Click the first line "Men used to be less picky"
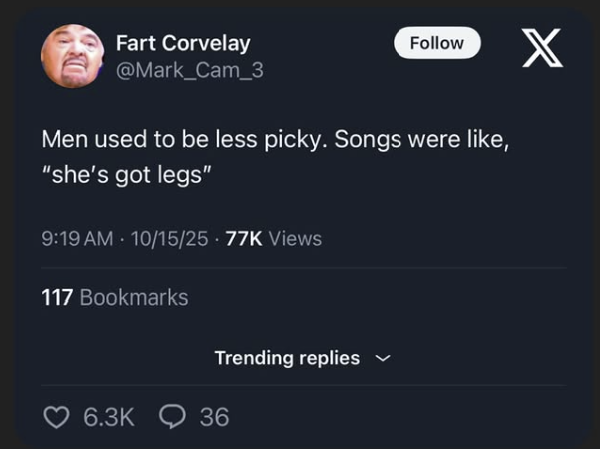Viewport: 600px width, 449px height. (183, 138)
